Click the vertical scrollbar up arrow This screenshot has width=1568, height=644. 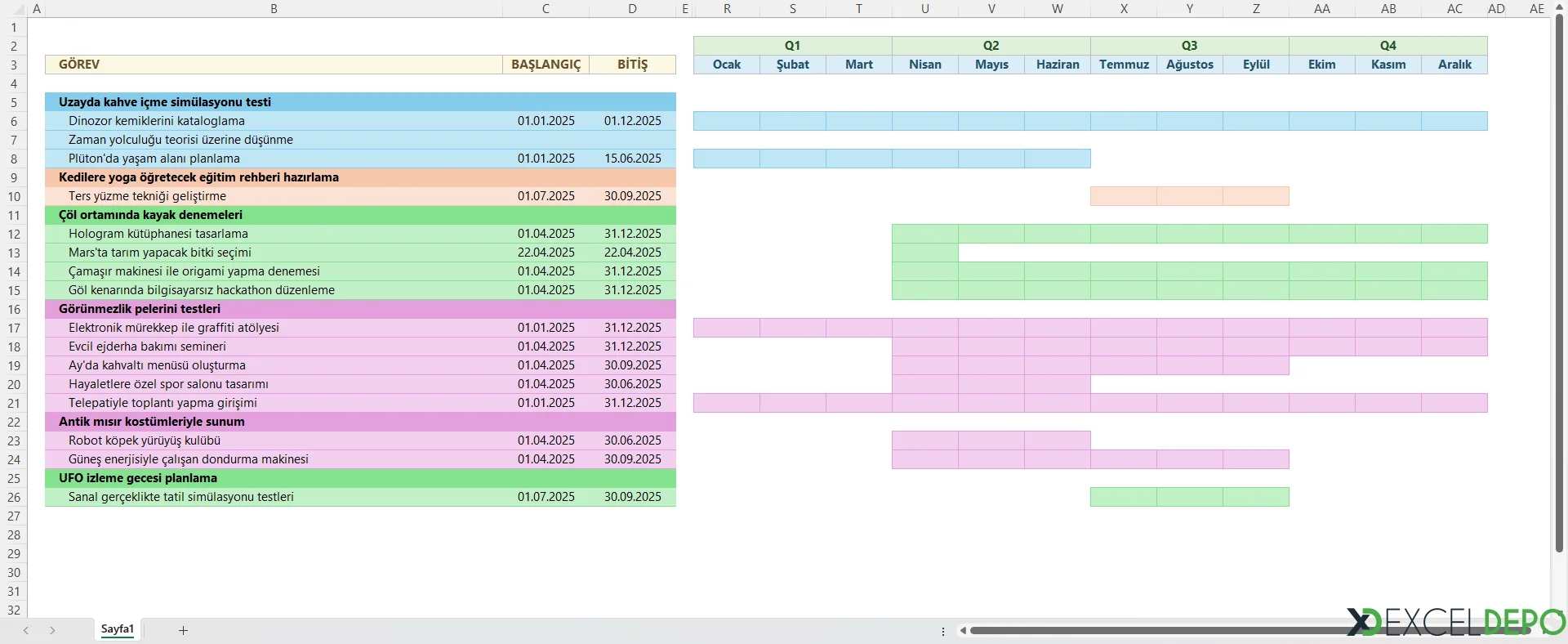(x=1559, y=7)
